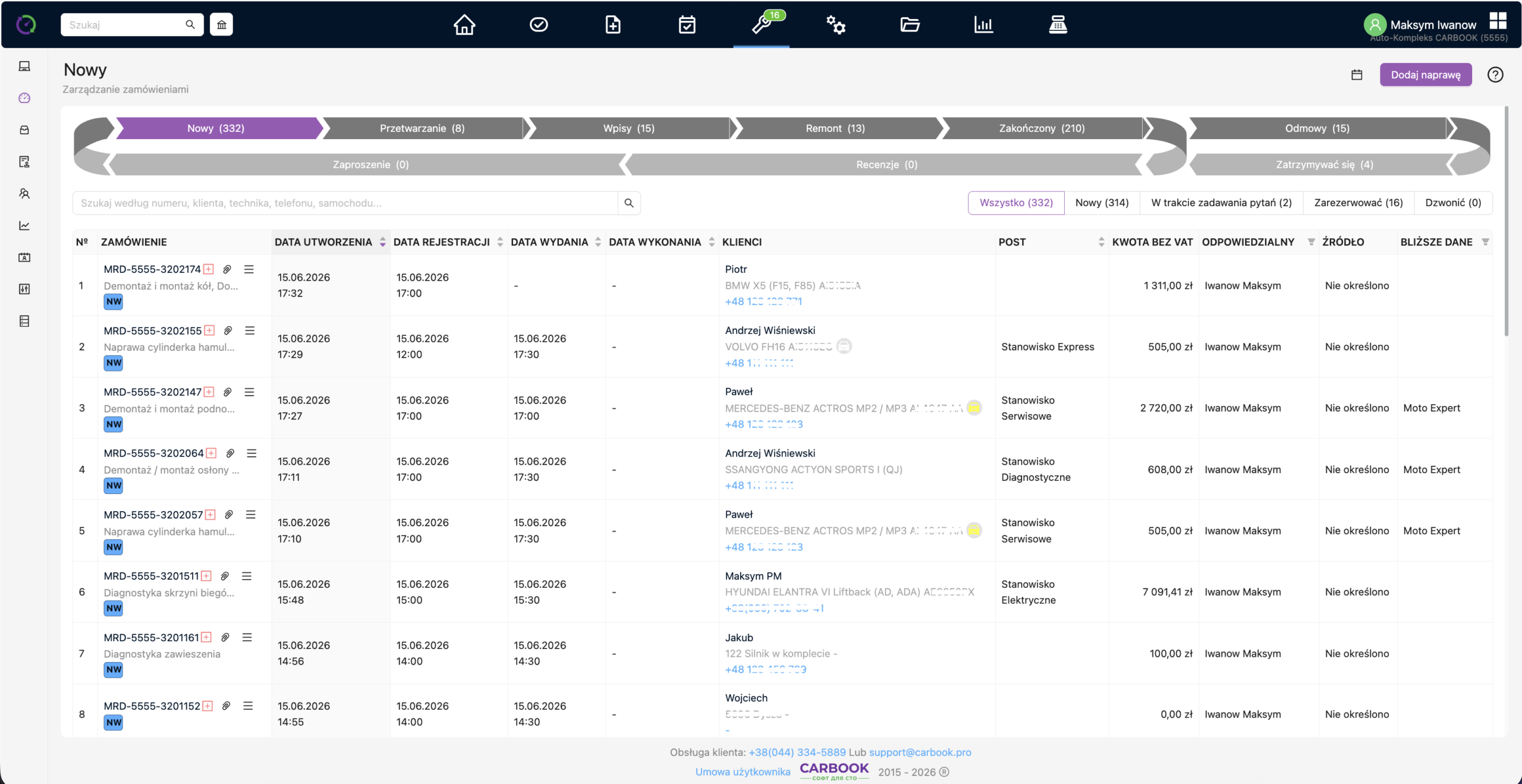This screenshot has width=1522, height=784.
Task: Switch to Remont (13) stage
Action: tap(835, 128)
